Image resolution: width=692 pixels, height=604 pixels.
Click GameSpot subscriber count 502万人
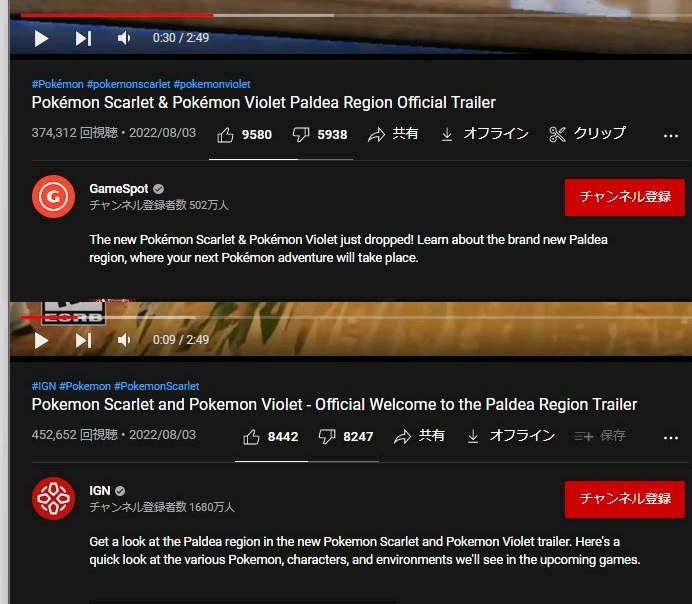[159, 205]
